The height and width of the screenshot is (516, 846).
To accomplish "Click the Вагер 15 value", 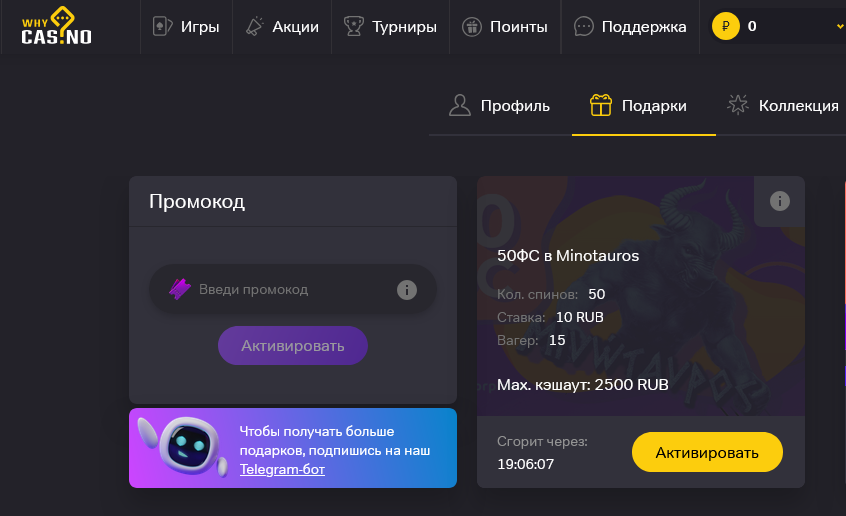I will [557, 340].
